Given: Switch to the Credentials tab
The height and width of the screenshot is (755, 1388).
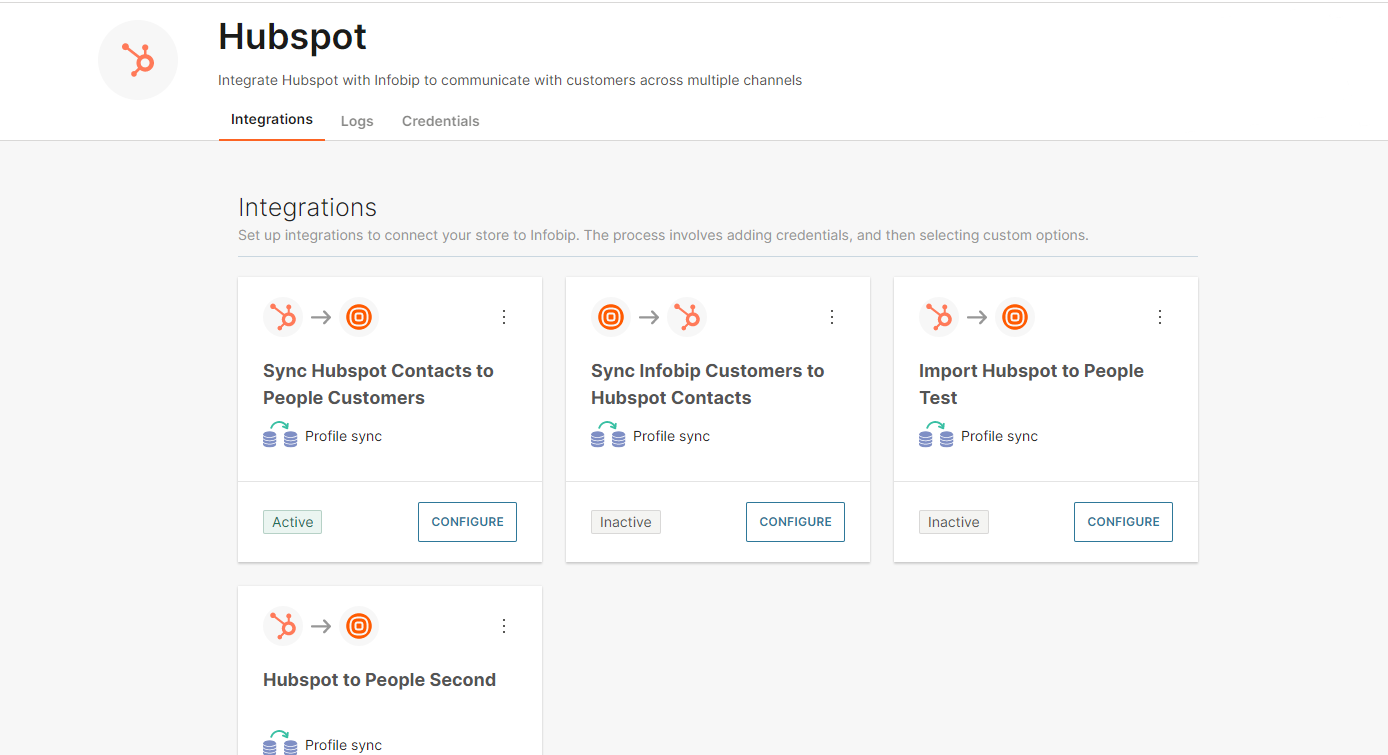Looking at the screenshot, I should [440, 121].
